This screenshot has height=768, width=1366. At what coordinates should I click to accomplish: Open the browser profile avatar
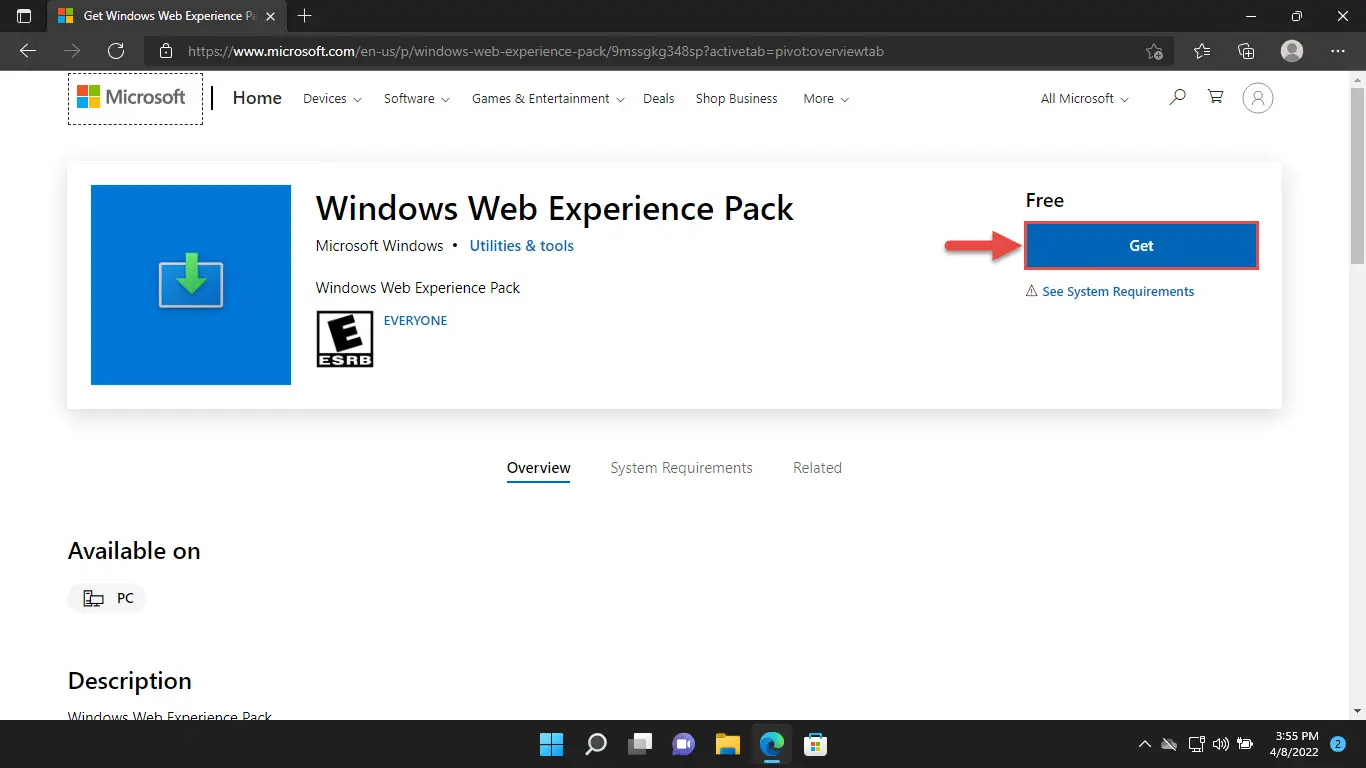pyautogui.click(x=1292, y=51)
